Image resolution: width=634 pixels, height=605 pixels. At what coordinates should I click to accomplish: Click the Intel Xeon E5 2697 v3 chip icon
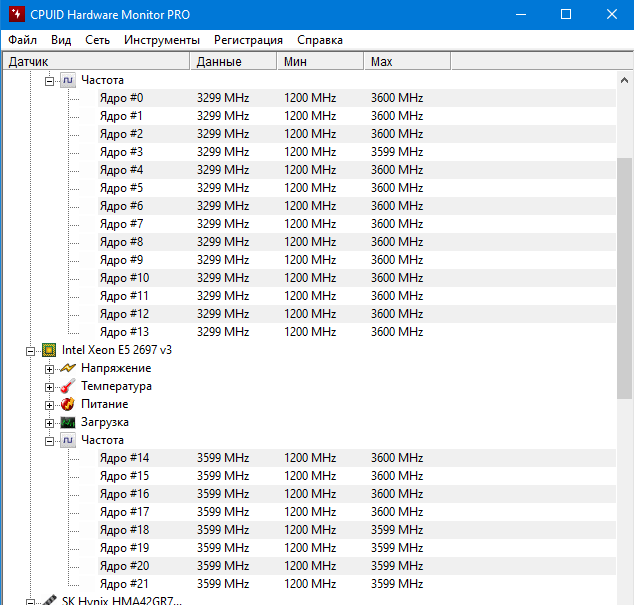tap(49, 350)
